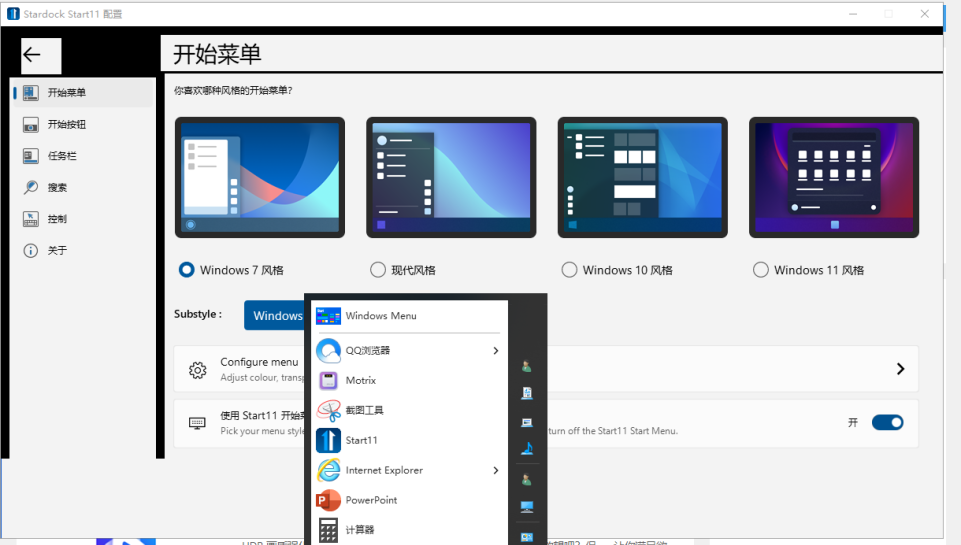Open 截图工具 snipping tool in start menu
Screen dimensions: 961x545
(x=409, y=411)
